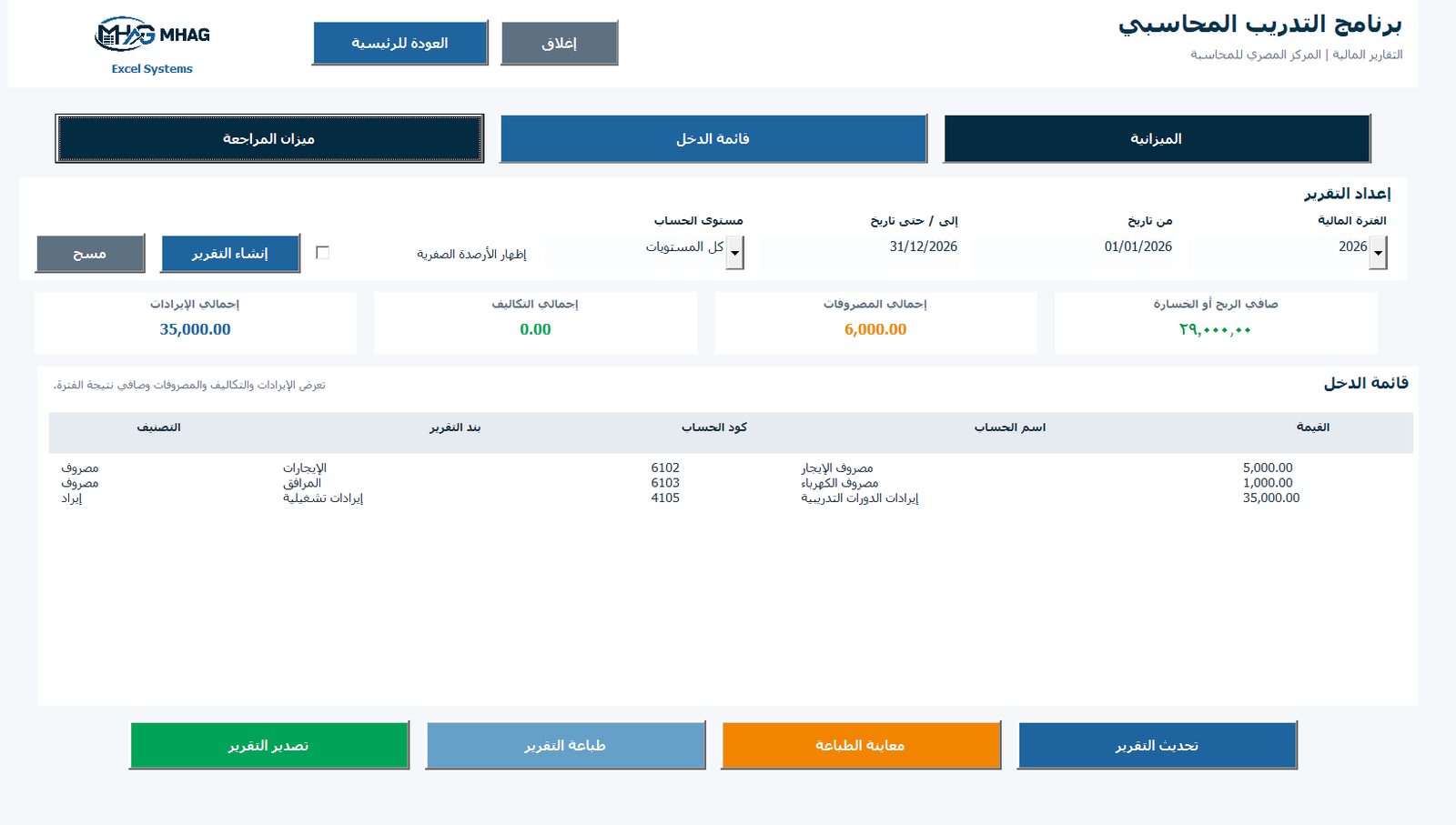Click the مصروف الكهرباء account name
1456x825 pixels.
click(840, 483)
